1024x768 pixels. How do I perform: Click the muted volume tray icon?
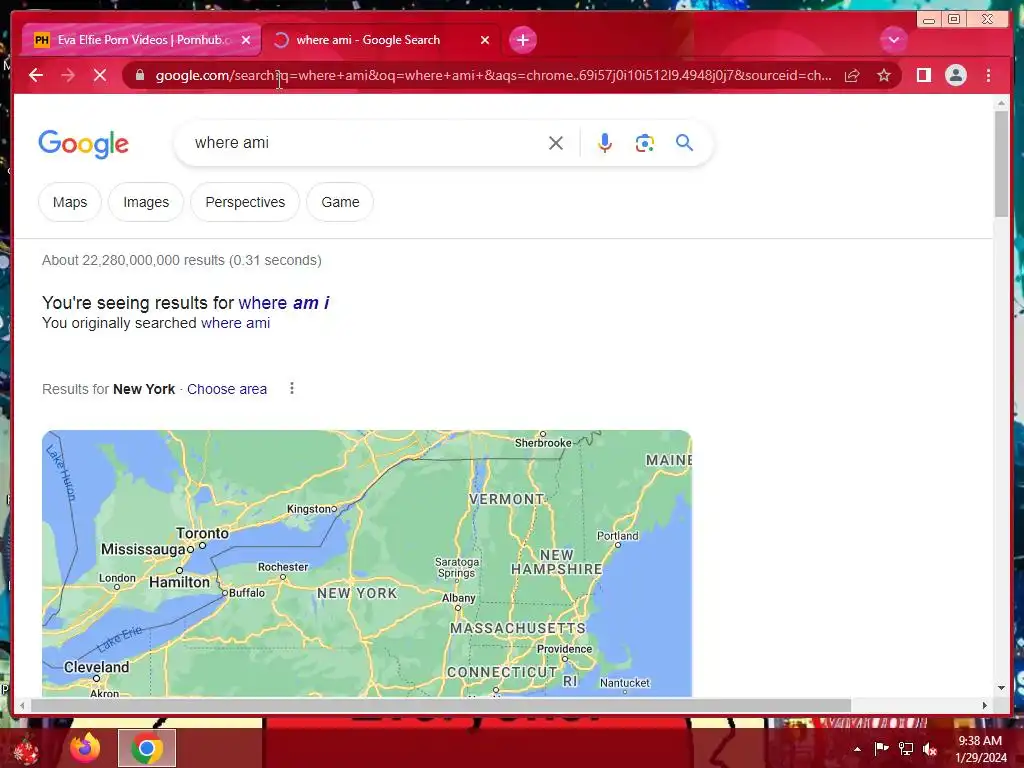930,749
